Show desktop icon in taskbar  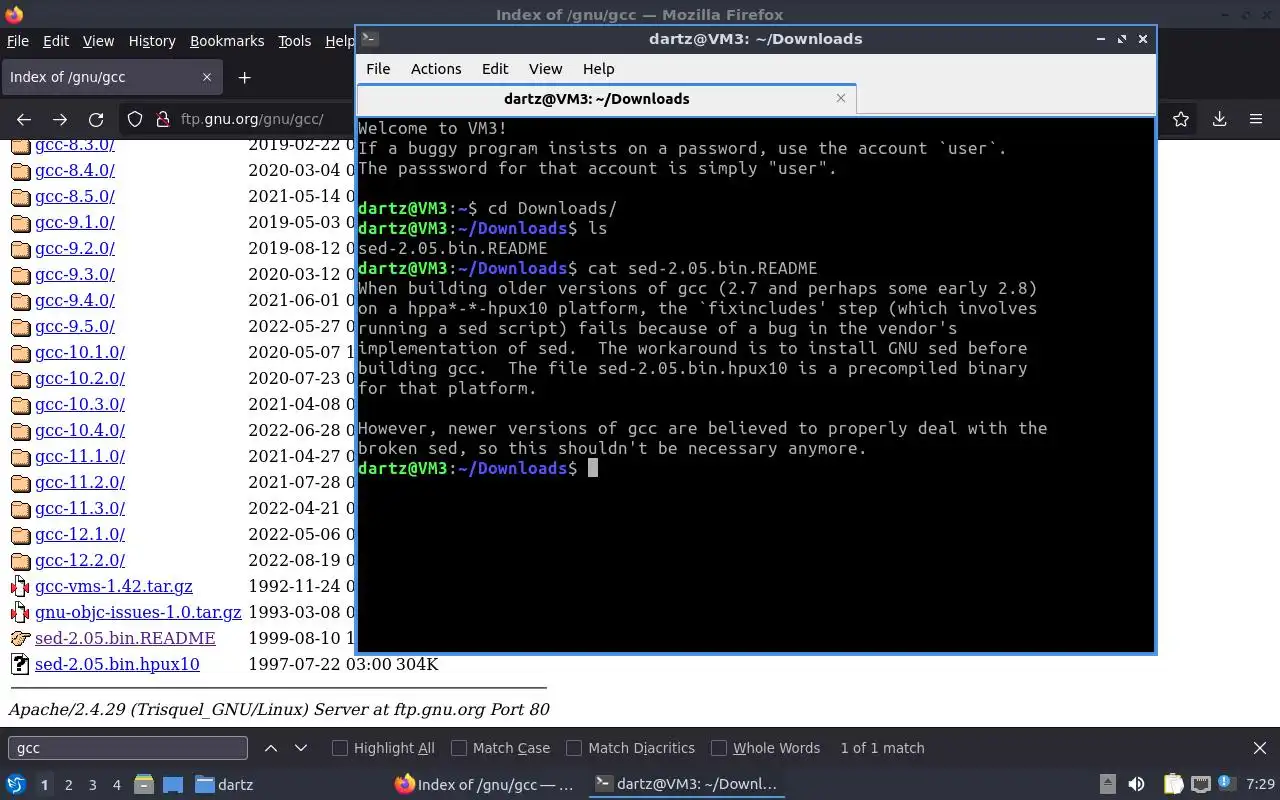pyautogui.click(x=173, y=785)
